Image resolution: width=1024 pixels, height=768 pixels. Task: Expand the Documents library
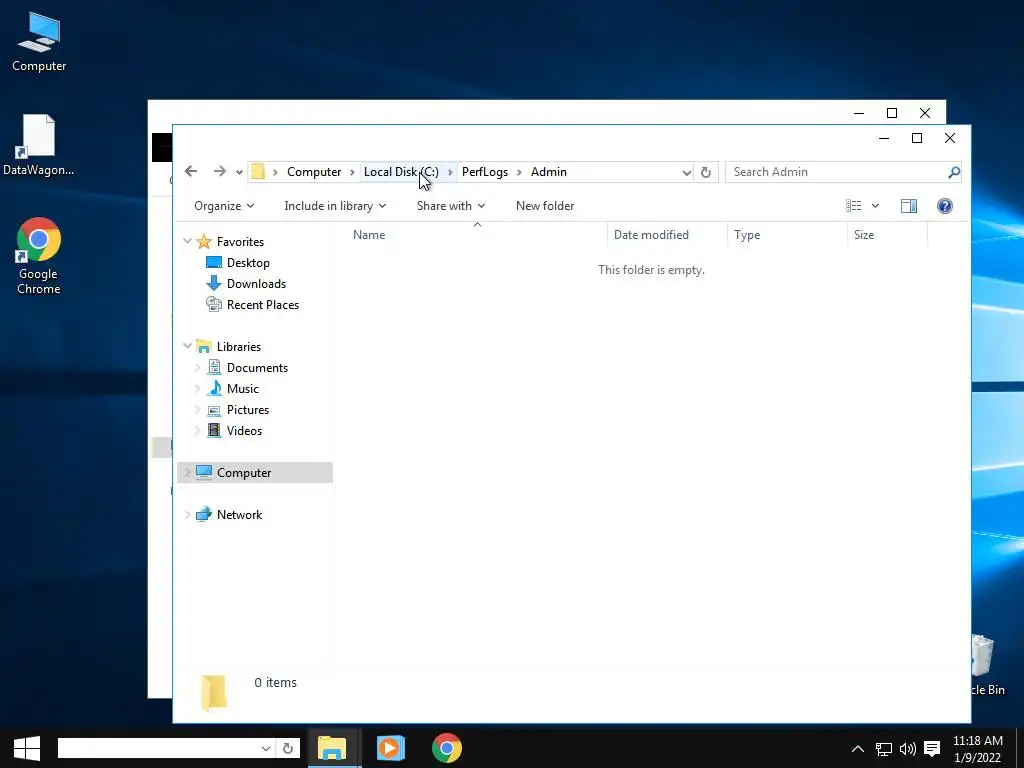197,368
